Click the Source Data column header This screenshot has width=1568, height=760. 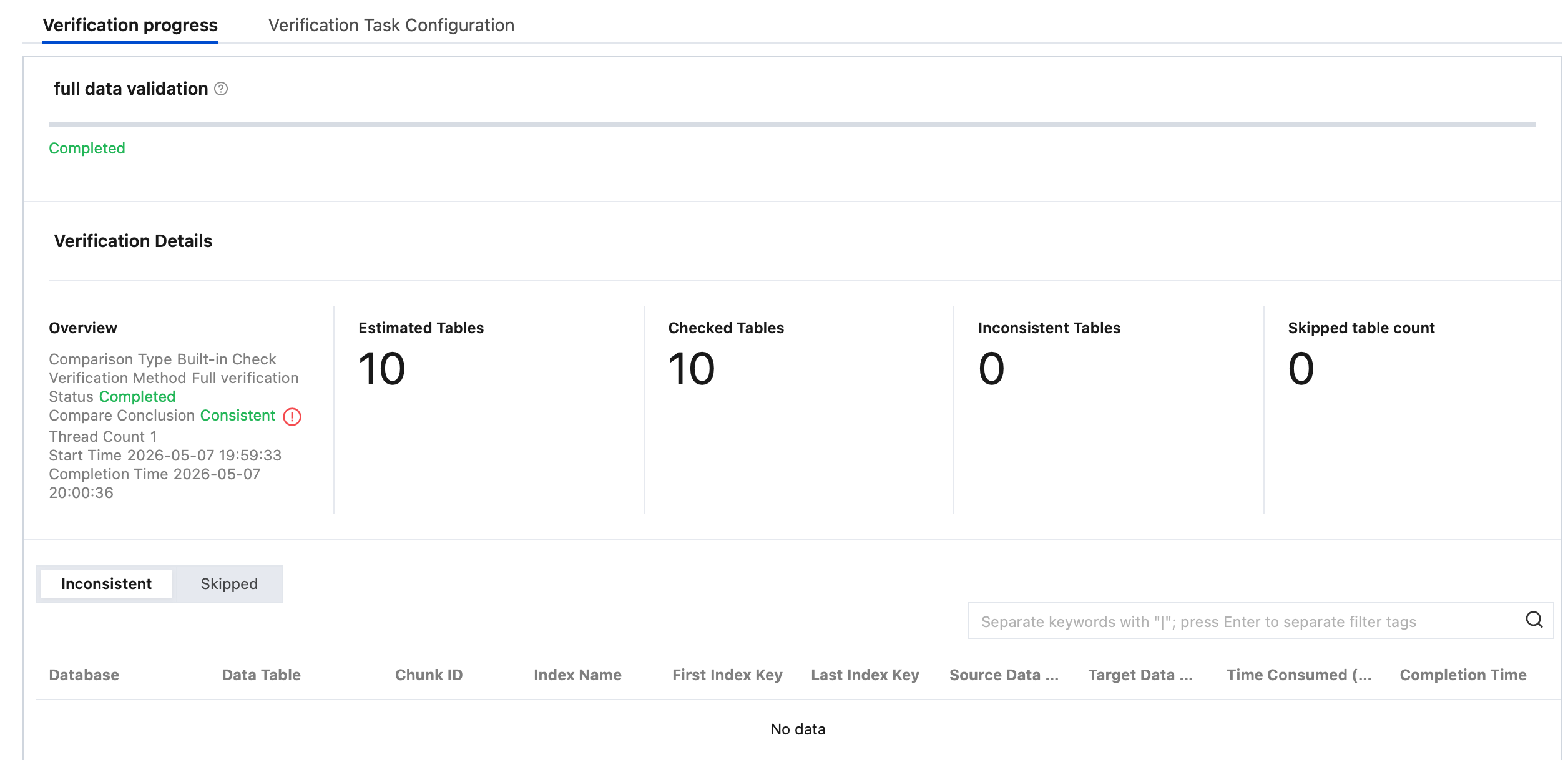1004,675
